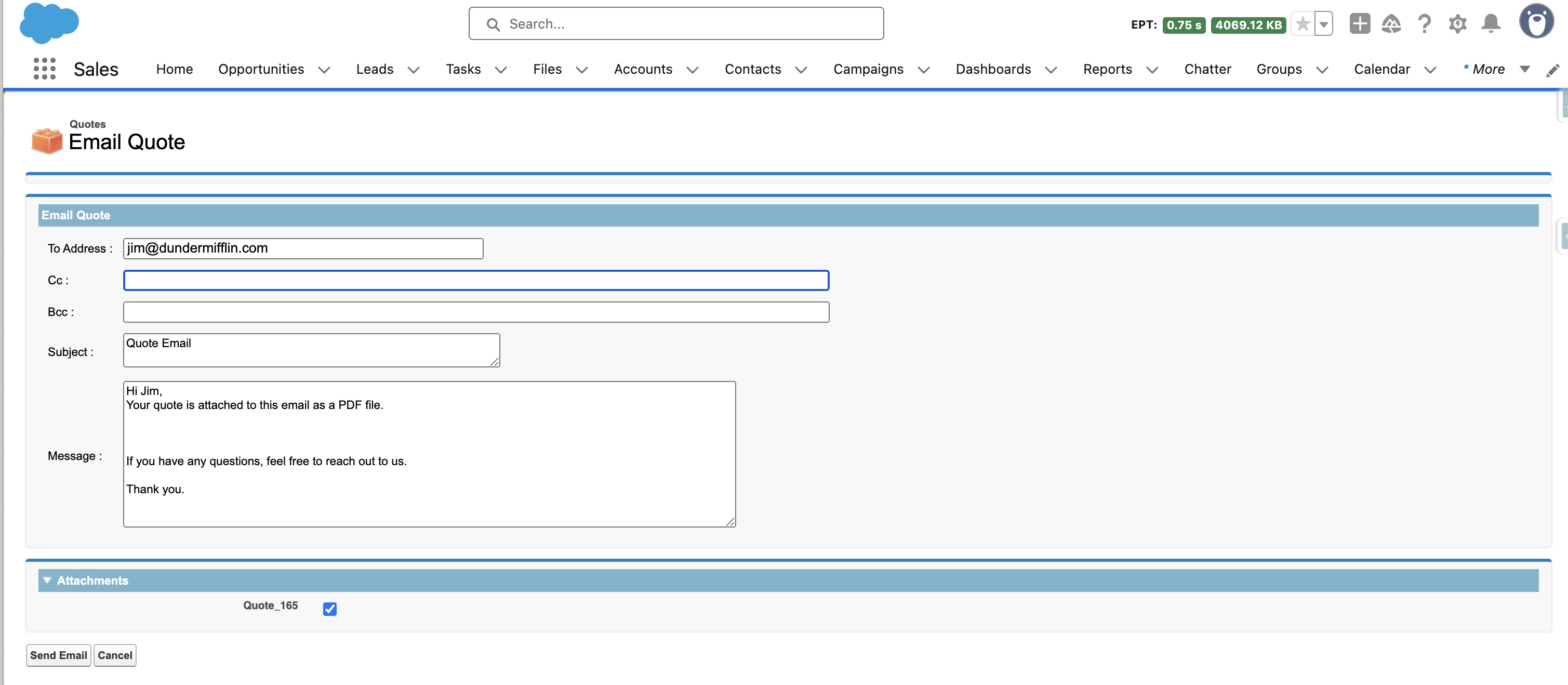Open the Notifications bell
This screenshot has height=685, width=1568.
coord(1491,24)
